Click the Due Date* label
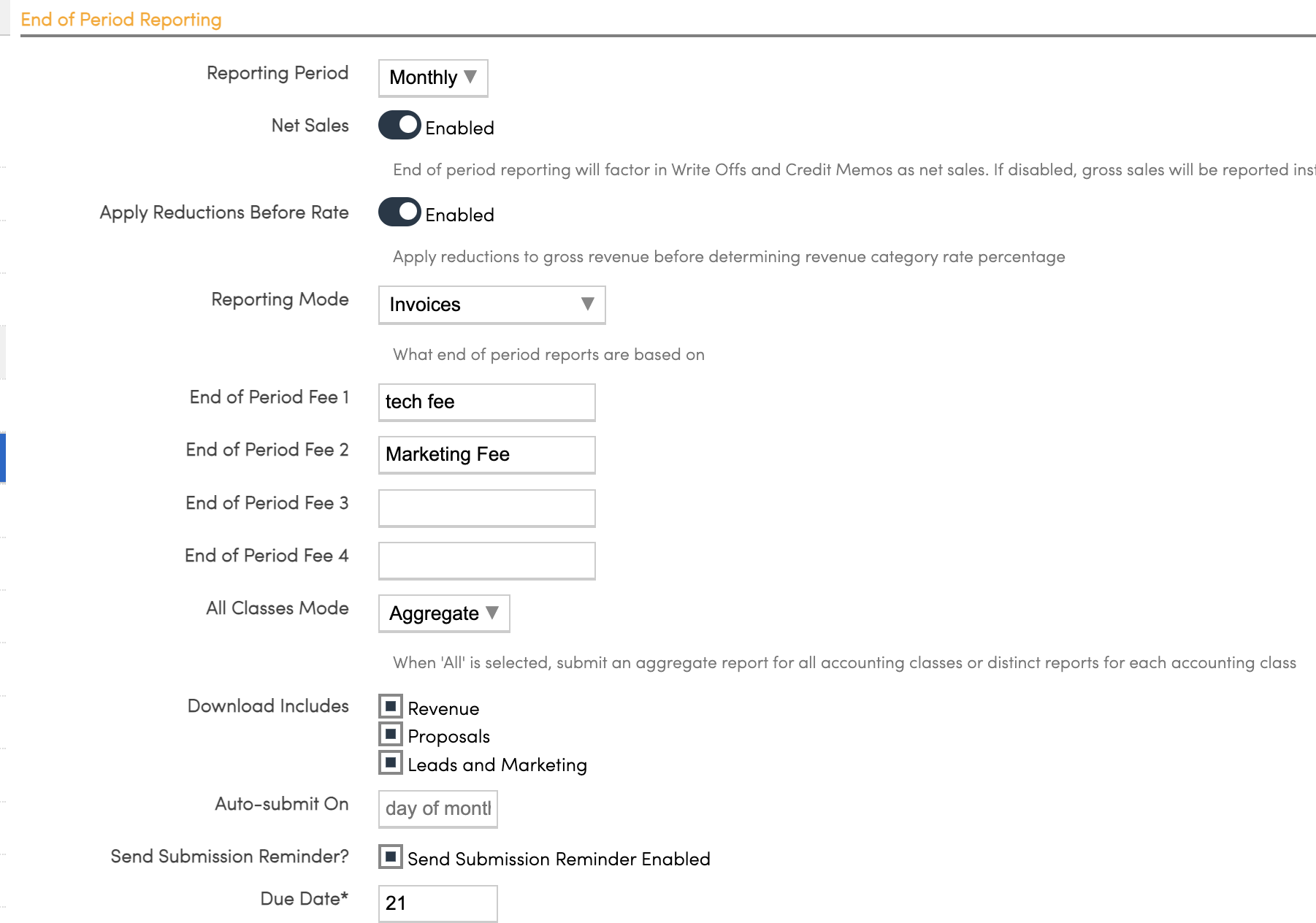 tap(305, 899)
